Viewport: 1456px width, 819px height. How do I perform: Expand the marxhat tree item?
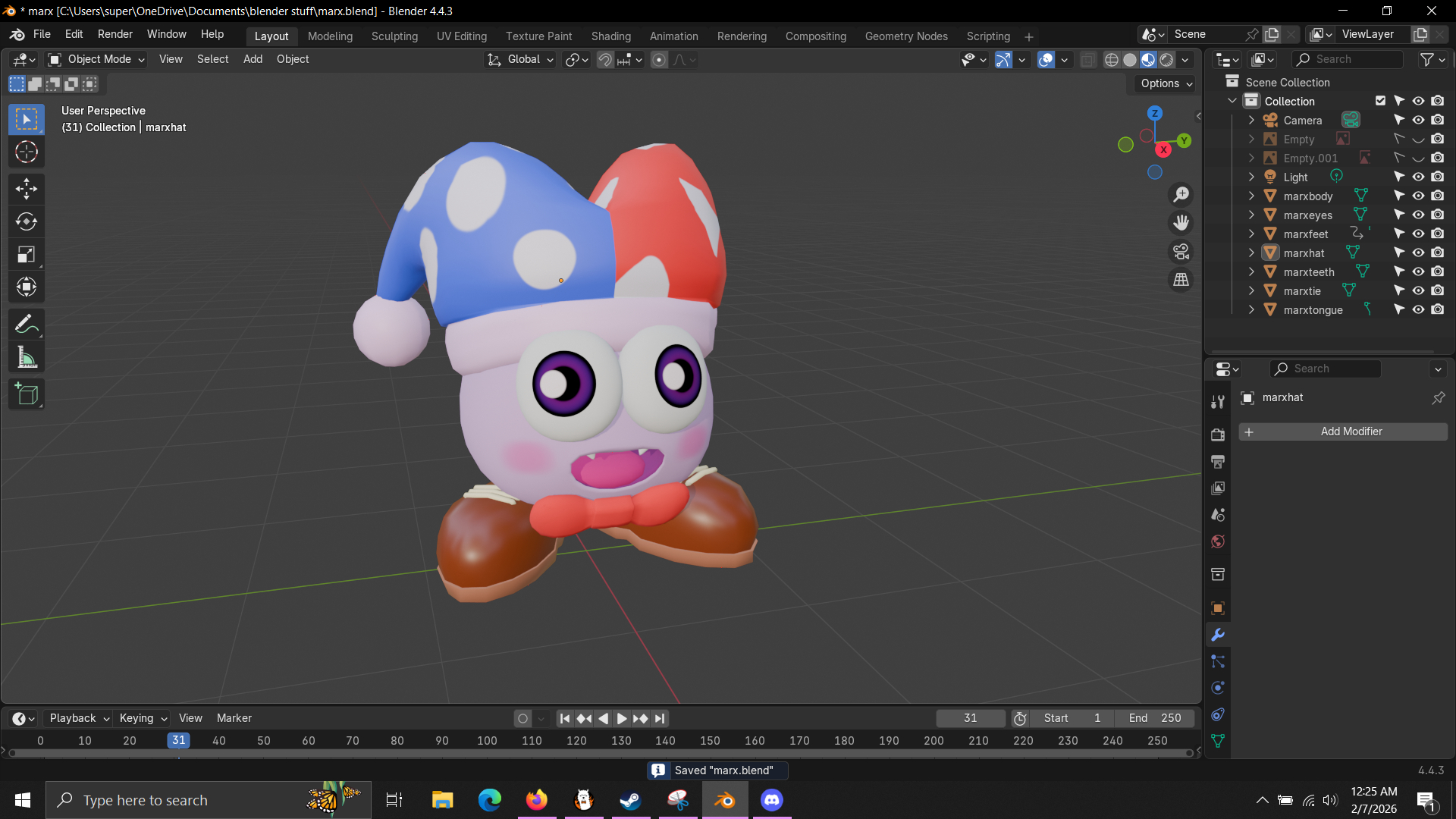[x=1251, y=253]
